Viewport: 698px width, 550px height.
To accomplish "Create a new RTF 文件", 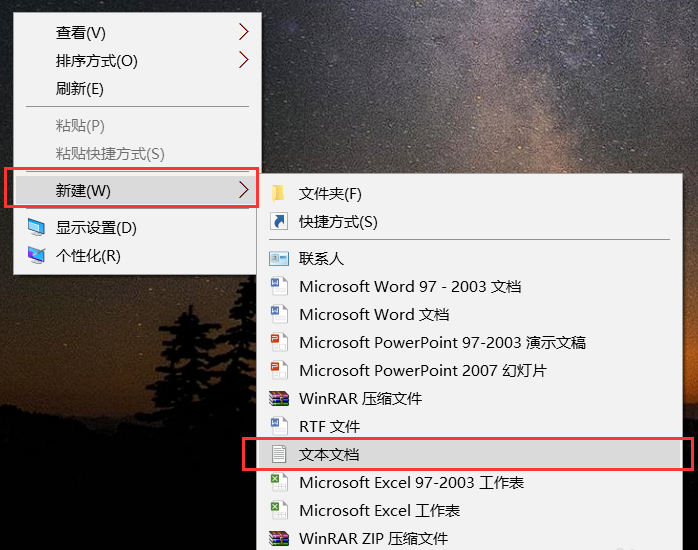I will [470, 426].
